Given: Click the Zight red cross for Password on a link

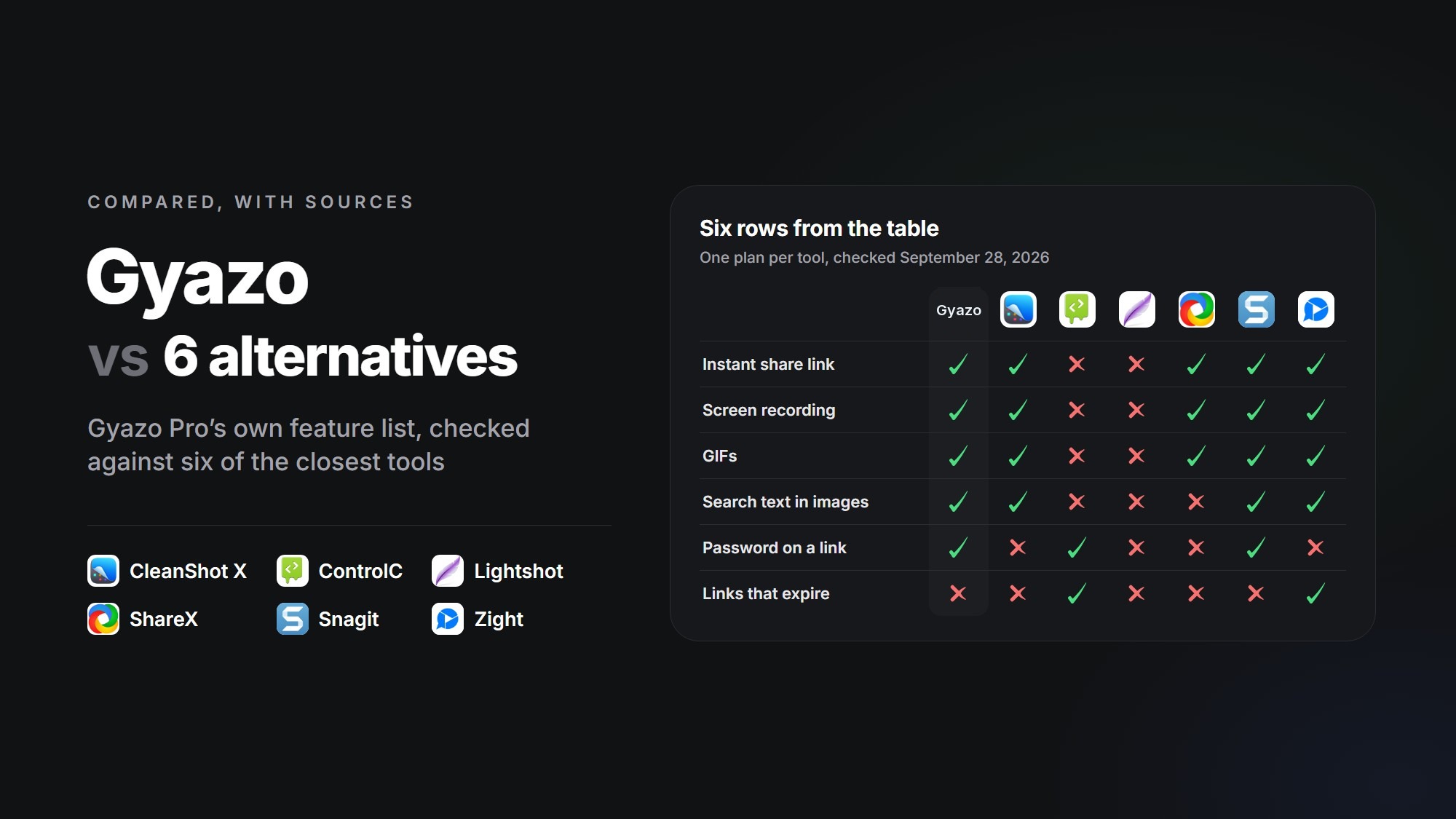Looking at the screenshot, I should pos(1316,547).
